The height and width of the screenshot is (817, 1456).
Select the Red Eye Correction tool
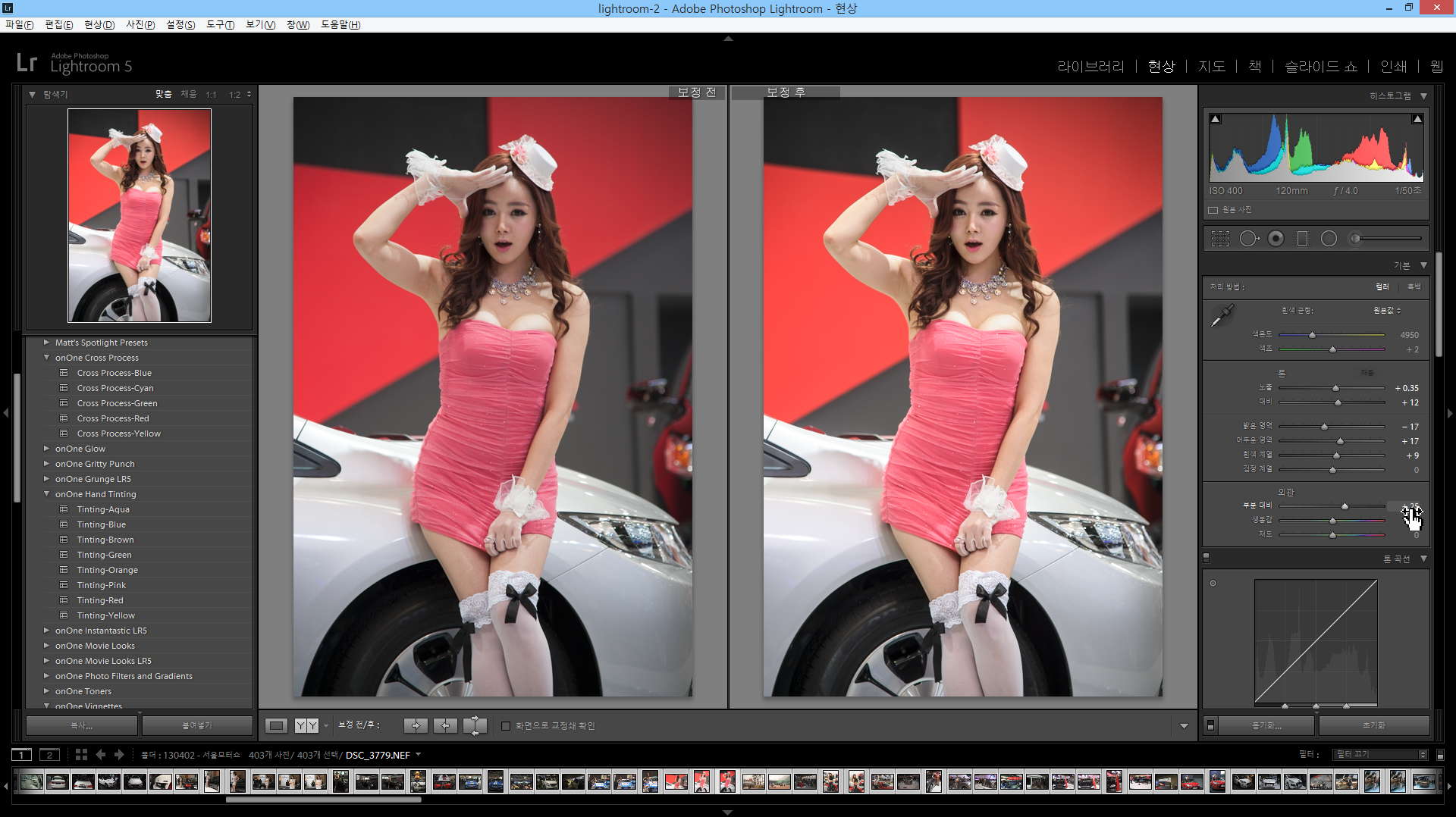1276,239
